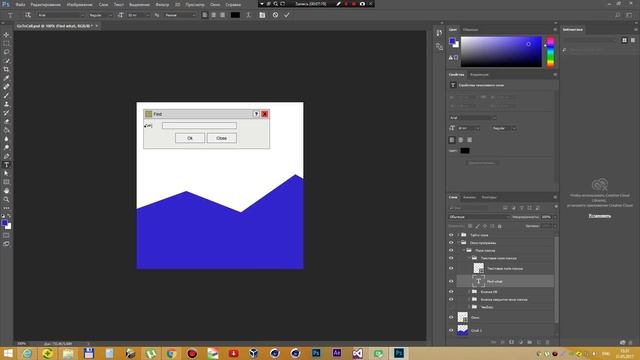Select the Rectangular Marquee tool
640x360 pixels.
pos(6,43)
